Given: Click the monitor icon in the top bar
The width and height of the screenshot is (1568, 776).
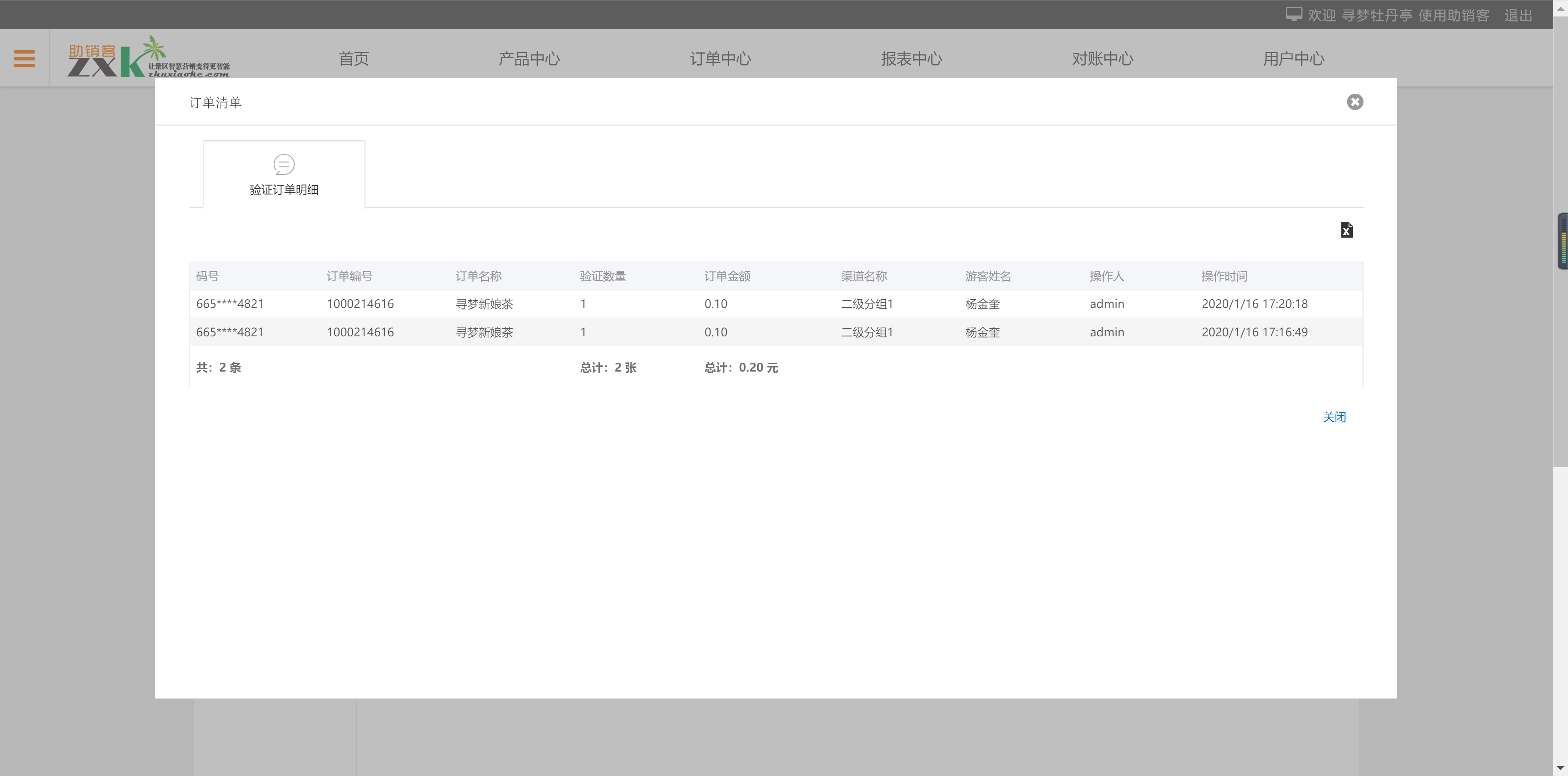Looking at the screenshot, I should 1294,15.
